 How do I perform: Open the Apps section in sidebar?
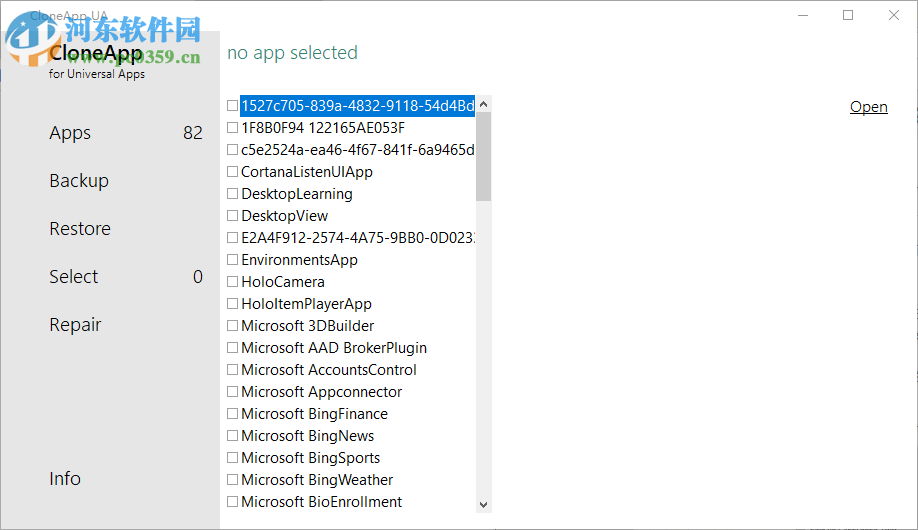pyautogui.click(x=70, y=133)
